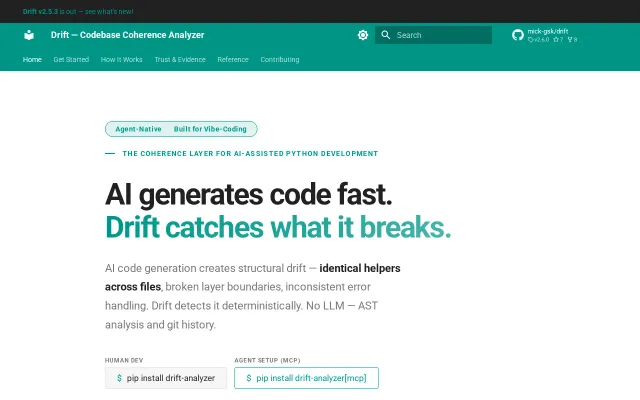Click the GitHub octocat icon

click(x=518, y=35)
